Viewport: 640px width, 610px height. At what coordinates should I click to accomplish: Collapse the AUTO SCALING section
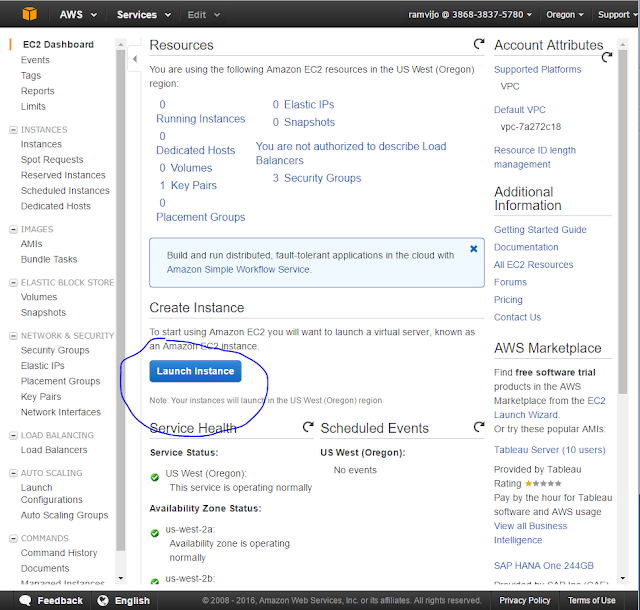(x=13, y=473)
